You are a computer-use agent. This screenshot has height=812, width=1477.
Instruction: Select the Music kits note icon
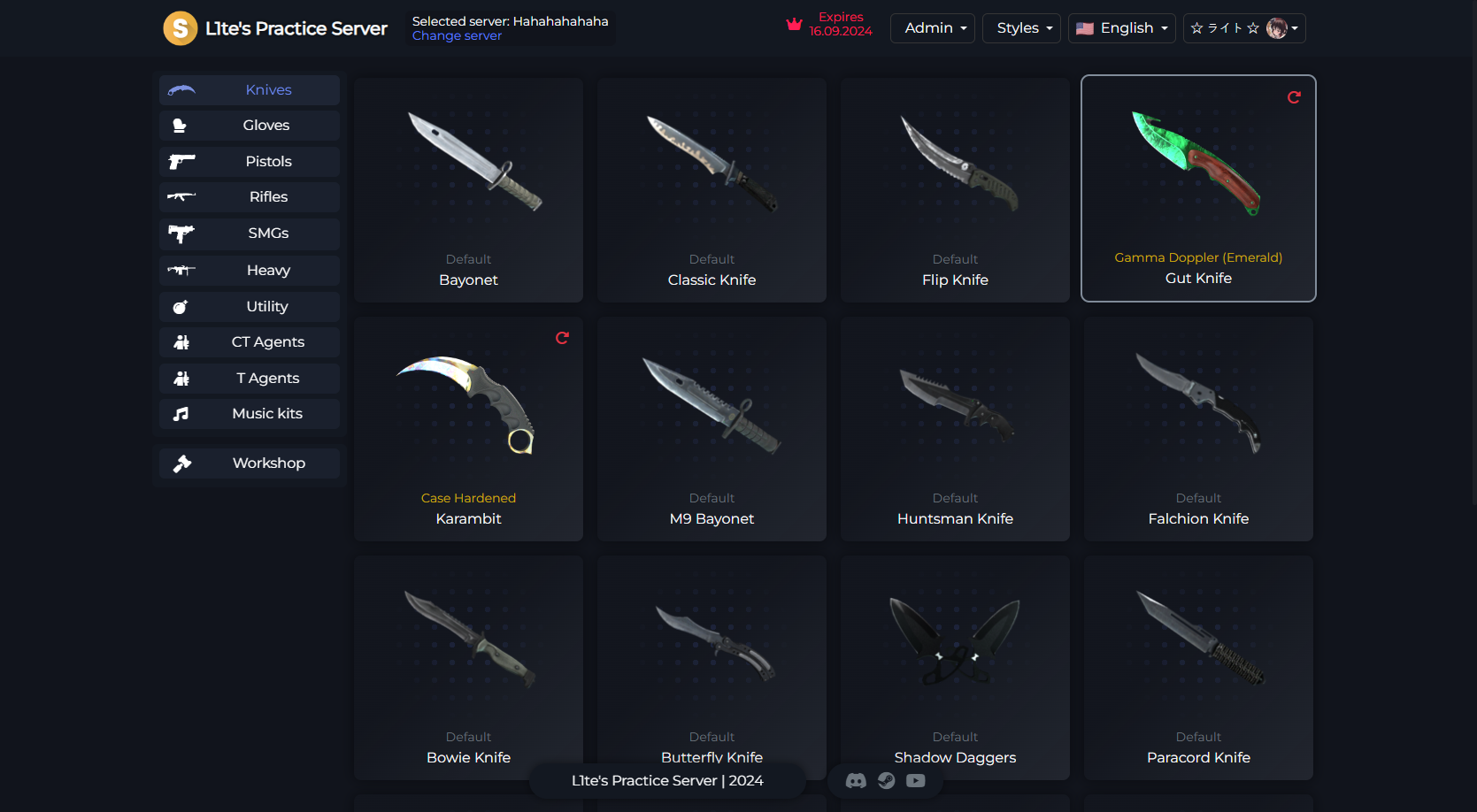click(181, 414)
